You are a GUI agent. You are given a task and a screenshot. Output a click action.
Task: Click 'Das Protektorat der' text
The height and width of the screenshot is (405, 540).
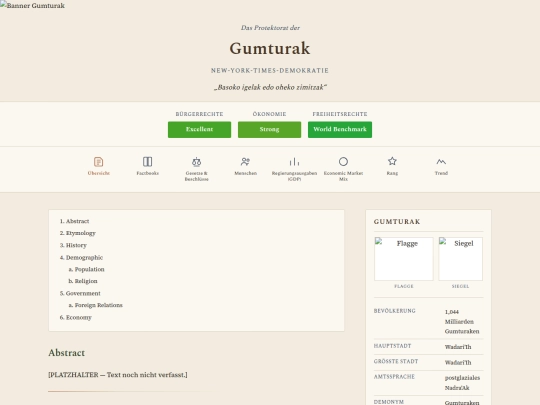click(x=270, y=28)
